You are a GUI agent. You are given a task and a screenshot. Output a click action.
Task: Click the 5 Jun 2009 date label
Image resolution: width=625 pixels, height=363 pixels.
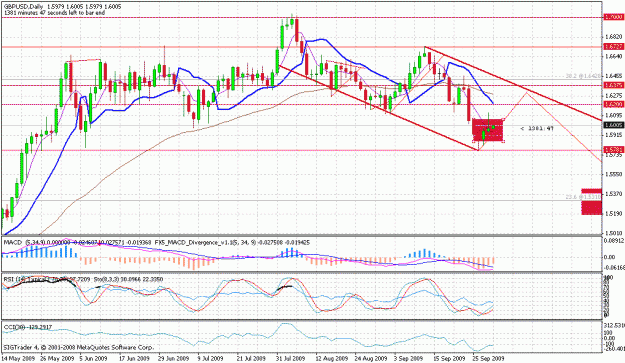93,358
